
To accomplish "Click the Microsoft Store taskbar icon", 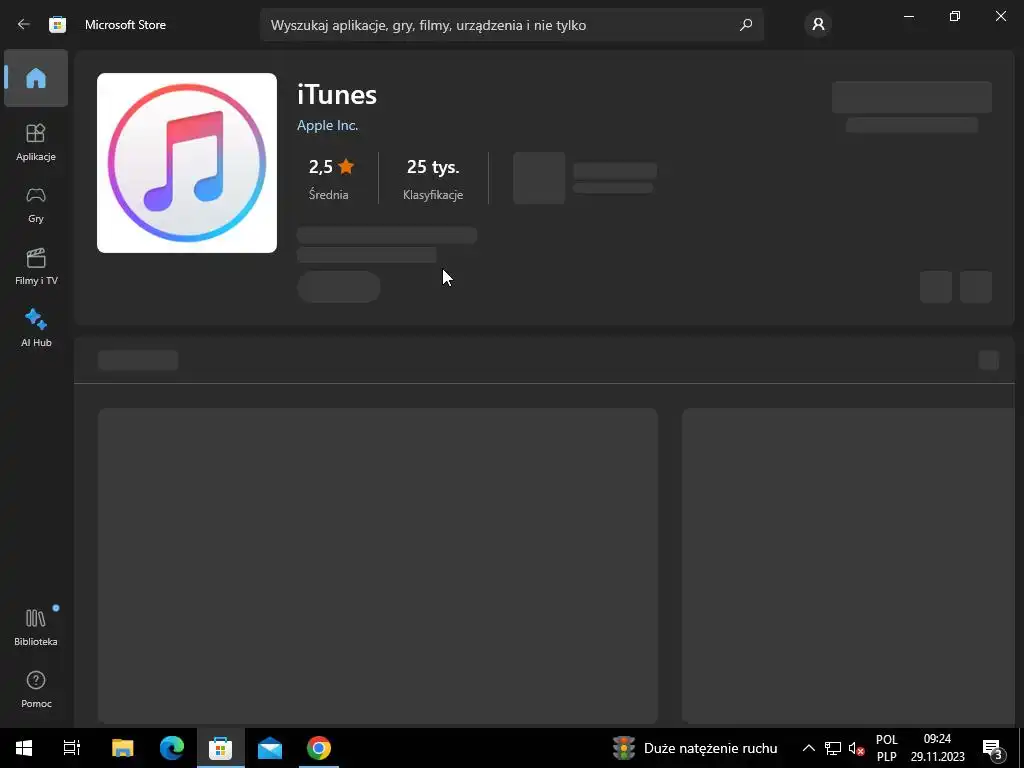I will [221, 748].
